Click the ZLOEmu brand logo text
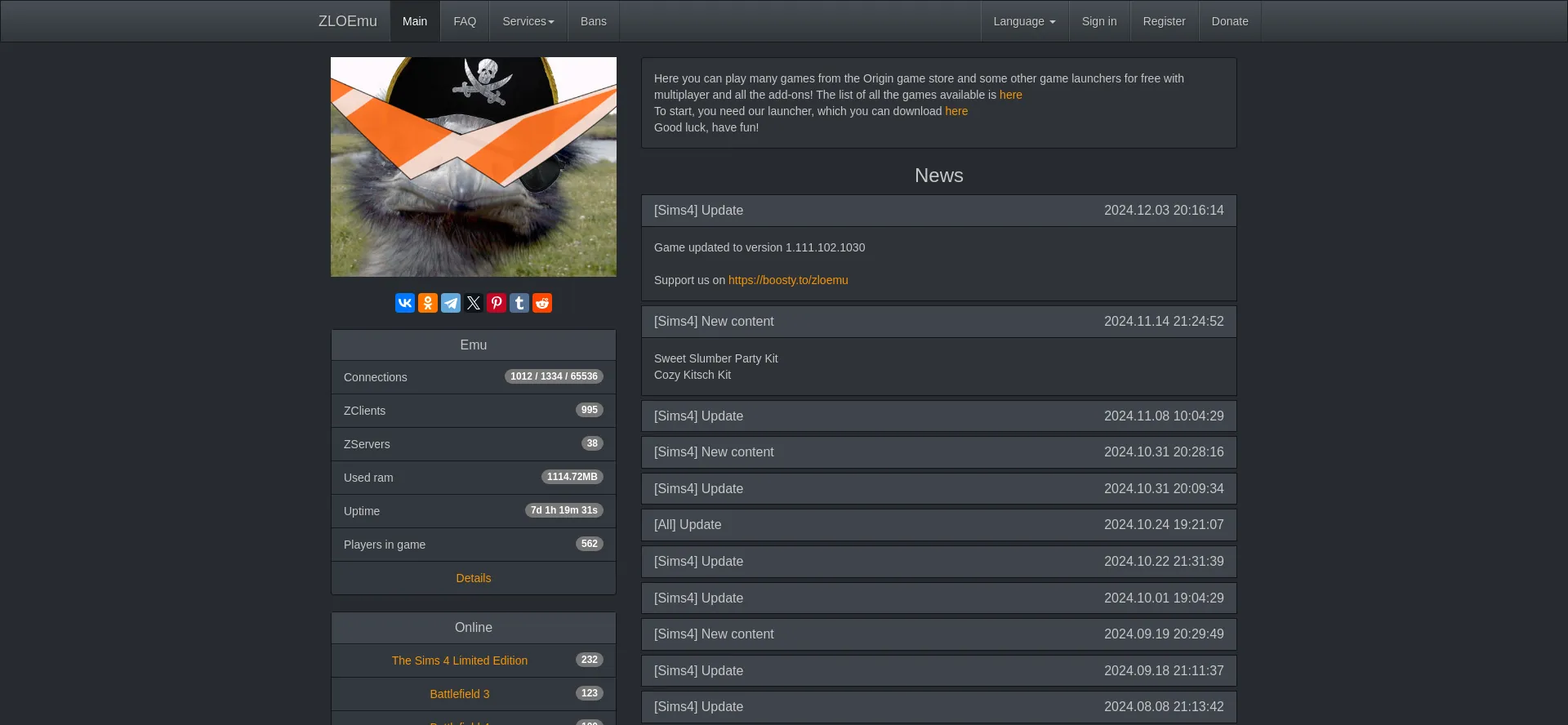1568x725 pixels. [x=348, y=21]
